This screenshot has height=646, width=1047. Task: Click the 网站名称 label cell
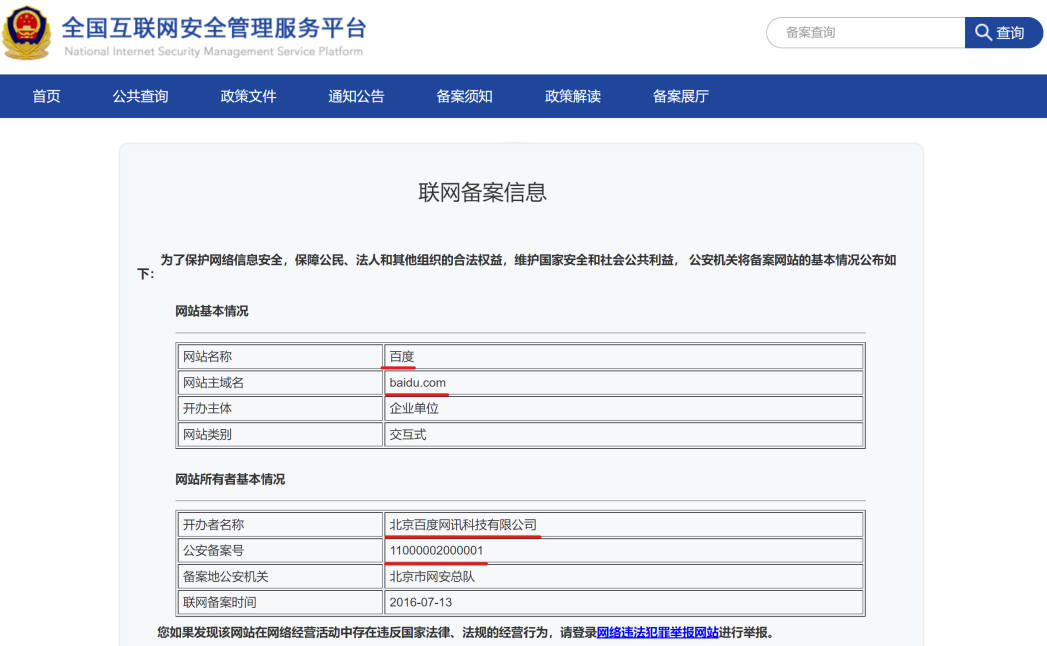(280, 357)
